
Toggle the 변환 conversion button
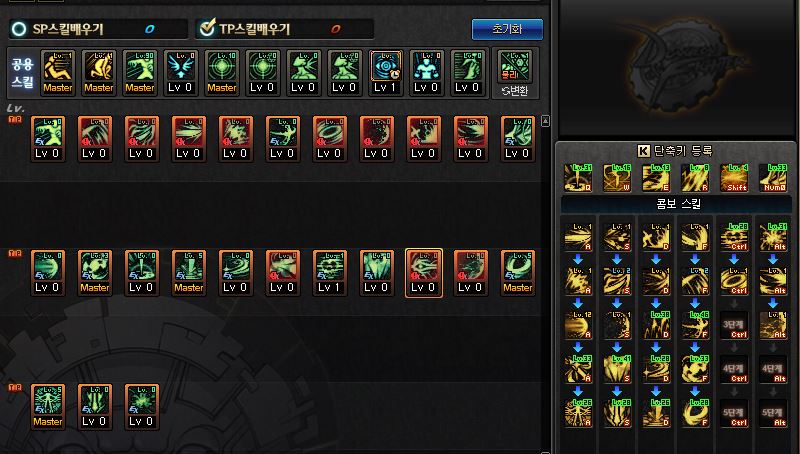515,91
